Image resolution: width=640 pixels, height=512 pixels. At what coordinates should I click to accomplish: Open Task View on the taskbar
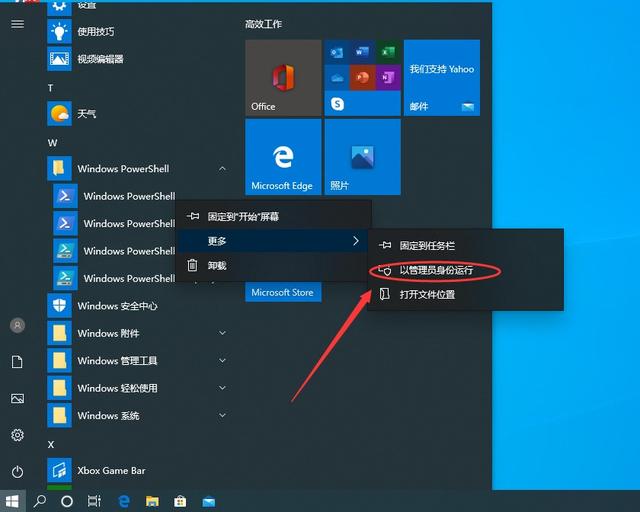tap(94, 500)
